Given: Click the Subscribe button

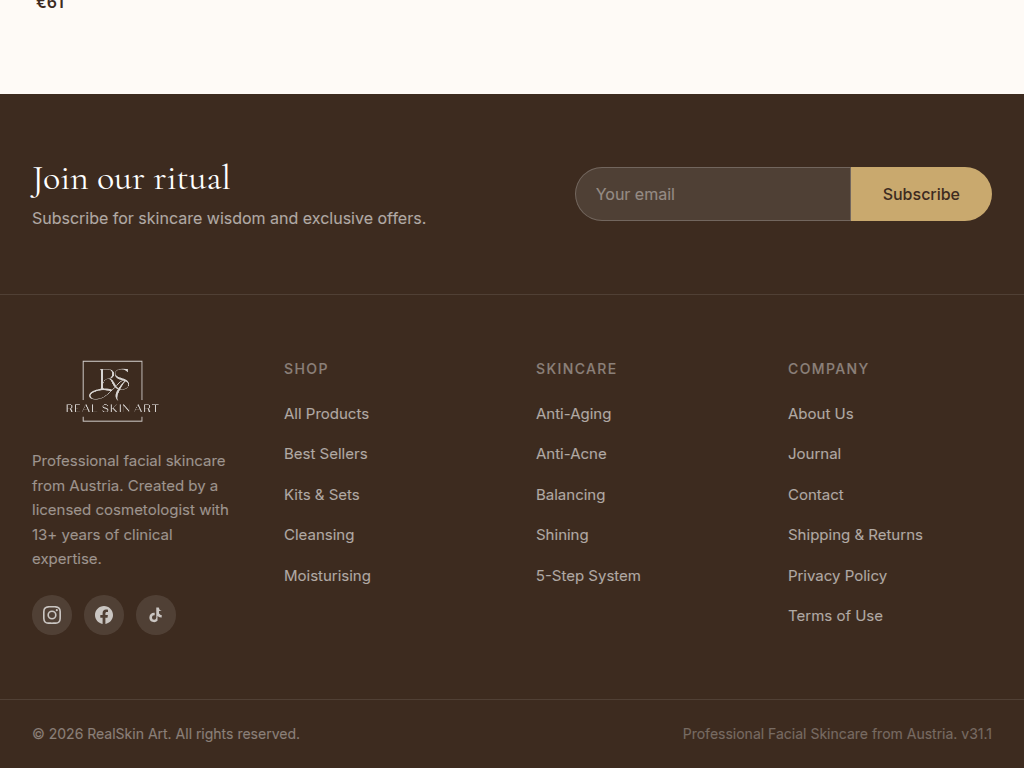Looking at the screenshot, I should click(920, 194).
